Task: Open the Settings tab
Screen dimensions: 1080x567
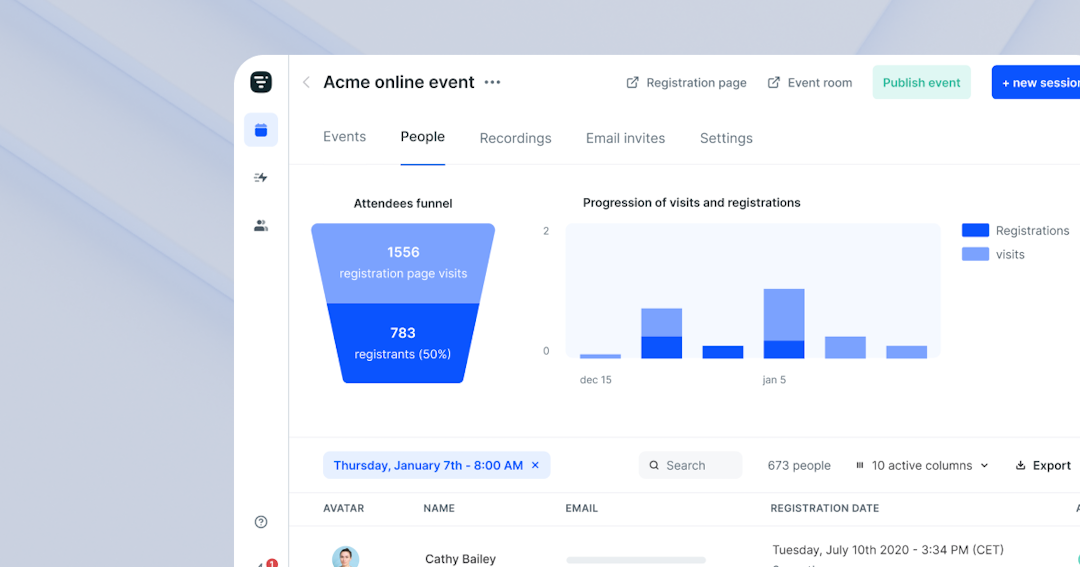Action: [726, 138]
